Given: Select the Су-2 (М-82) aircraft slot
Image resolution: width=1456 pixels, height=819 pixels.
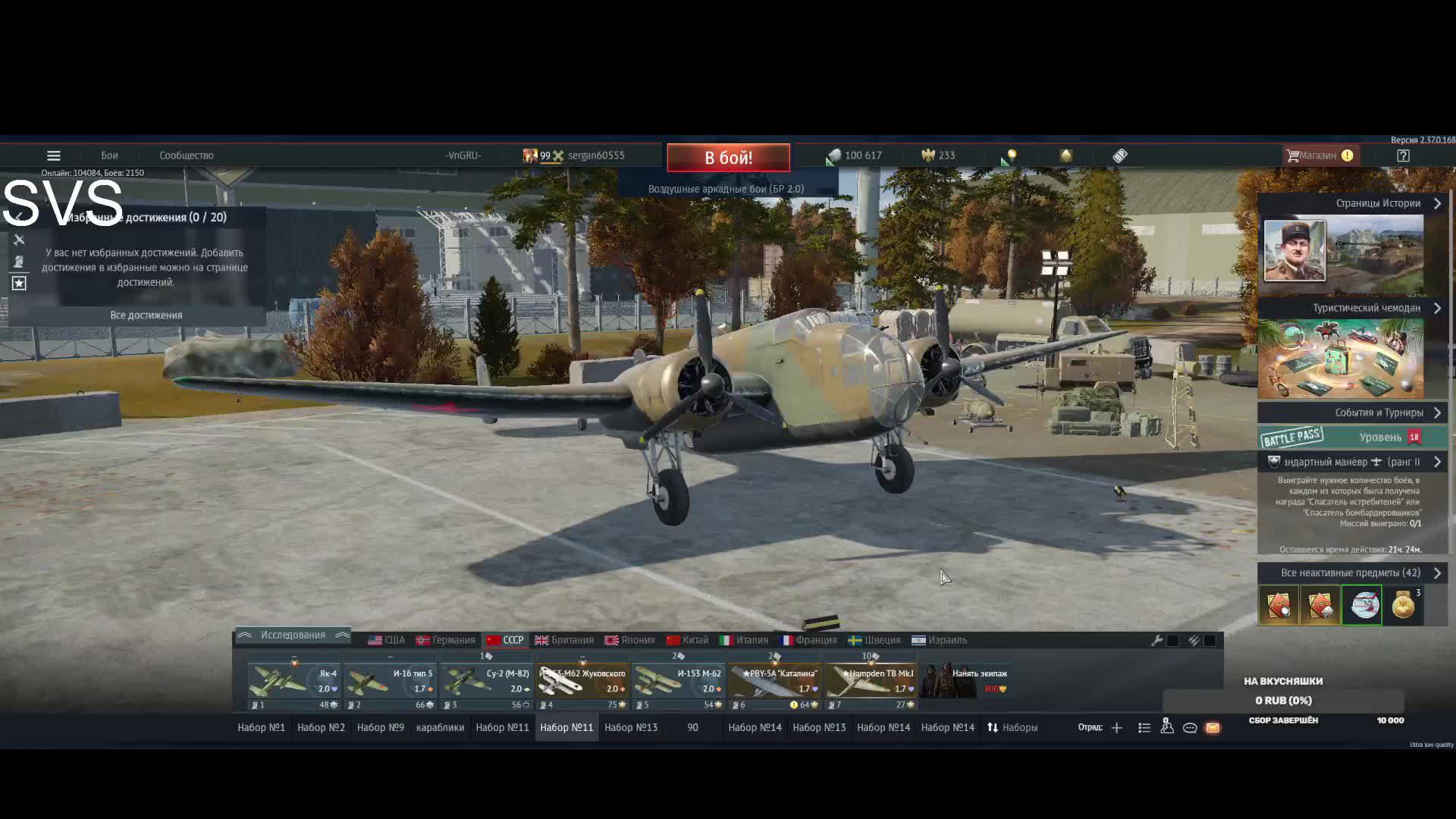Looking at the screenshot, I should (x=487, y=681).
